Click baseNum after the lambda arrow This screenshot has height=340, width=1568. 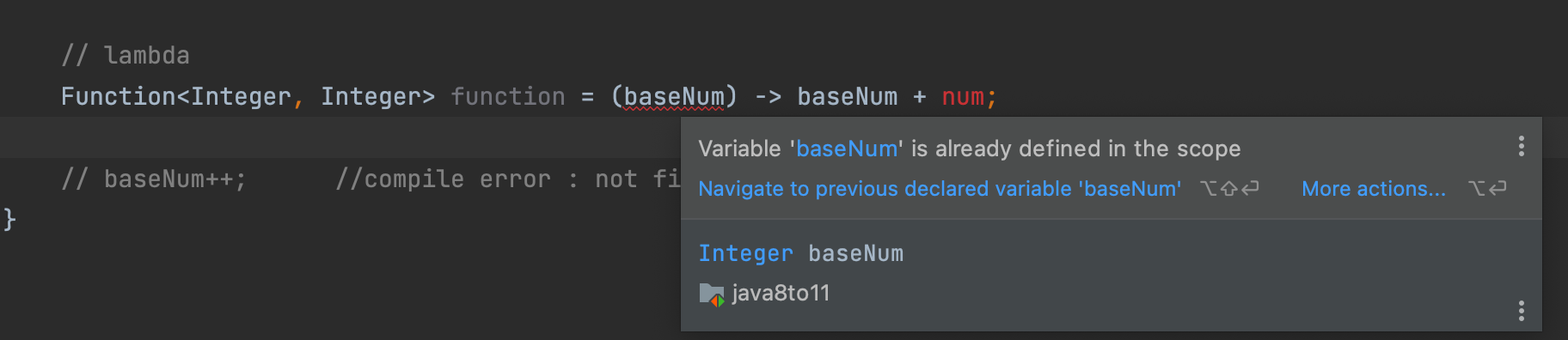coord(847,97)
